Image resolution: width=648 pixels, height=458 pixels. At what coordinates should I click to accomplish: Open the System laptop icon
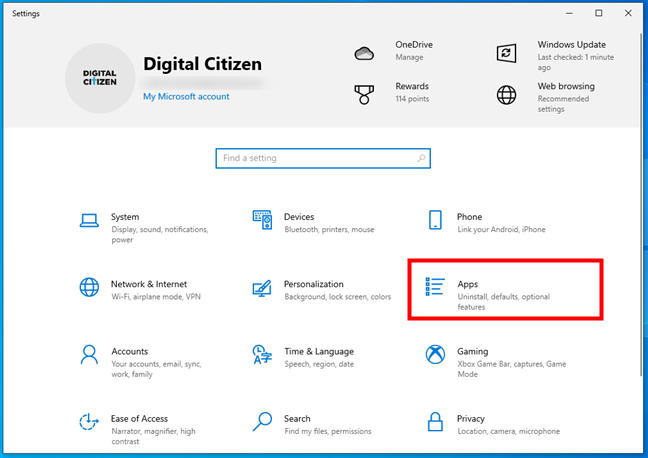[x=89, y=221]
